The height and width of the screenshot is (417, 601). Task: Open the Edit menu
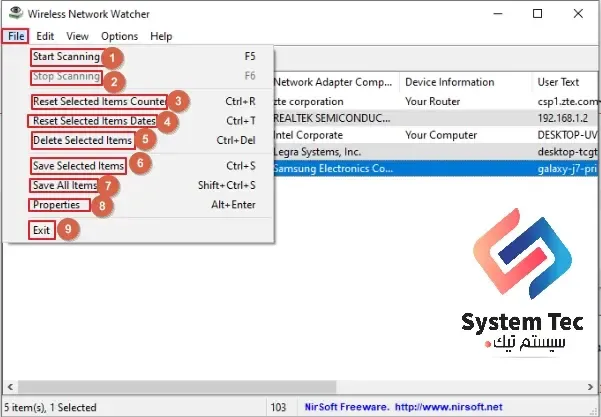(x=45, y=36)
